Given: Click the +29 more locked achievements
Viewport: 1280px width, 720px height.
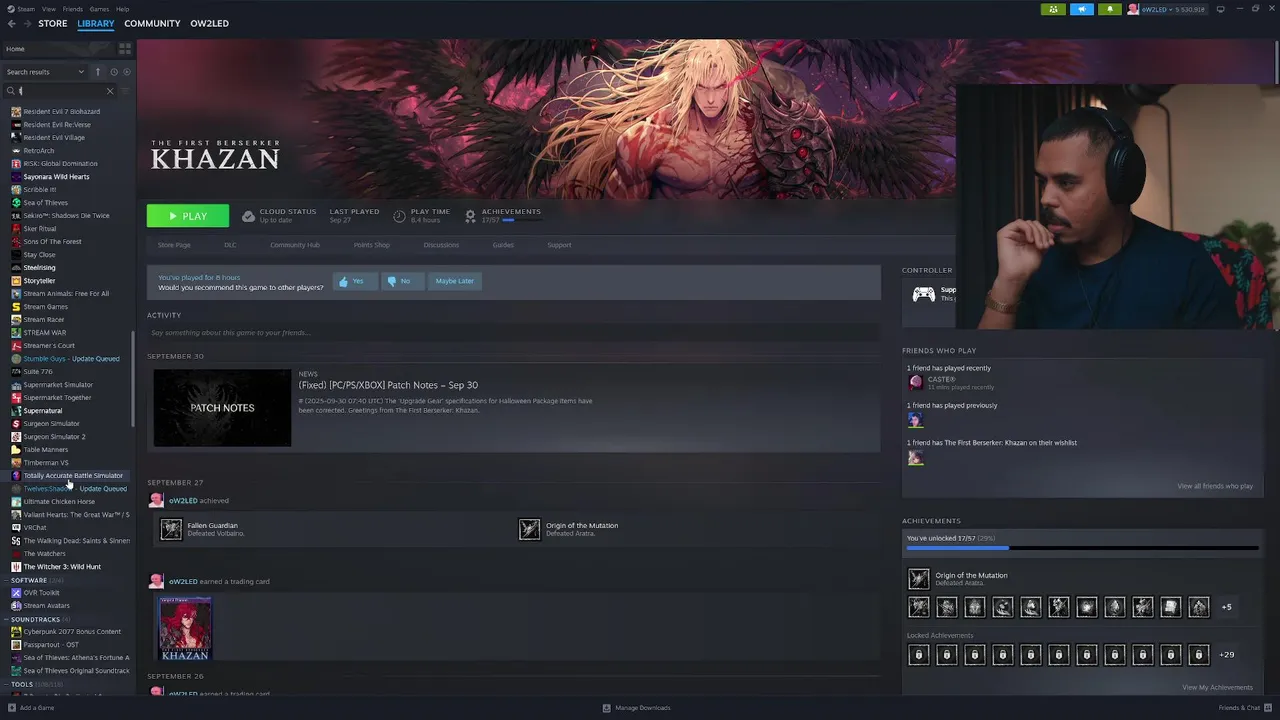Looking at the screenshot, I should pyautogui.click(x=1226, y=655).
